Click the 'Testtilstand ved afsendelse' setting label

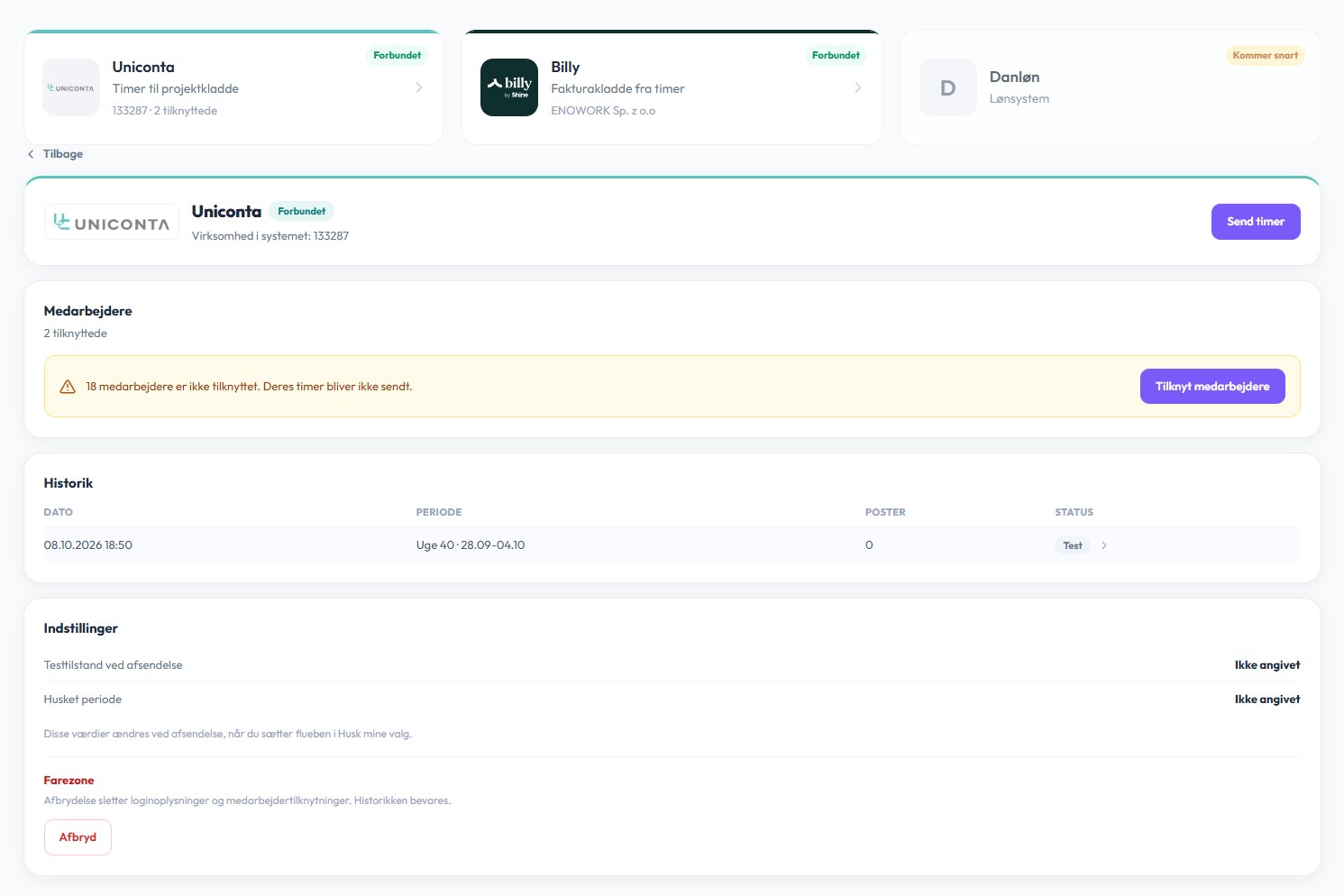click(x=114, y=665)
